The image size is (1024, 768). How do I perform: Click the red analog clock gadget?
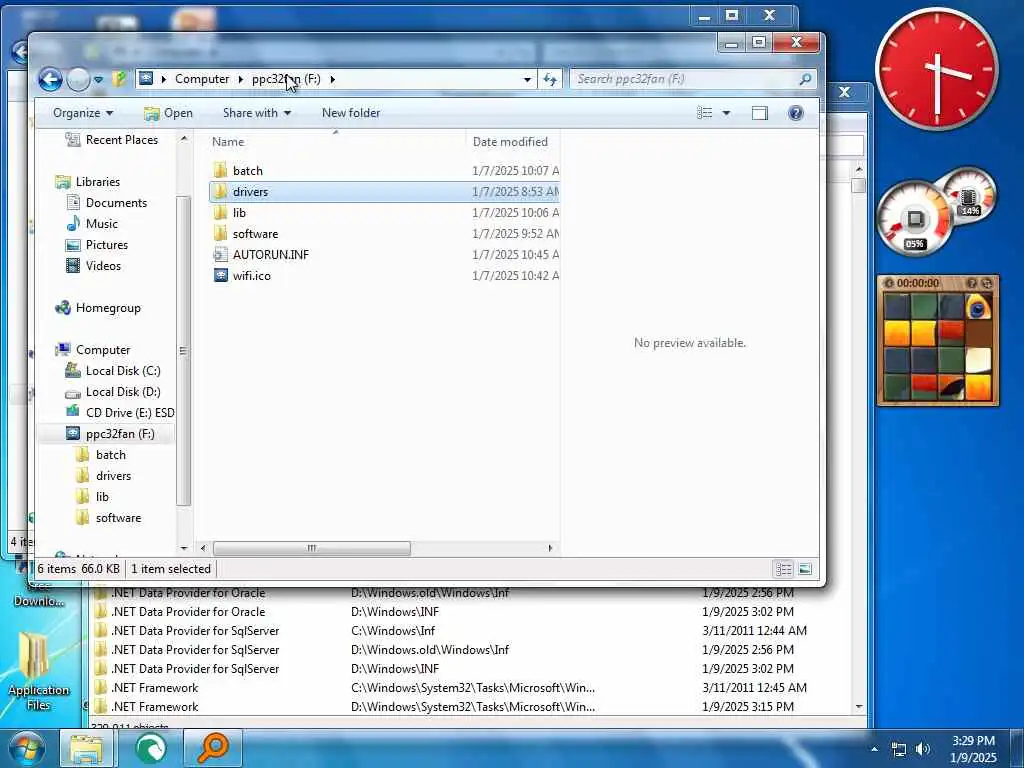(936, 69)
